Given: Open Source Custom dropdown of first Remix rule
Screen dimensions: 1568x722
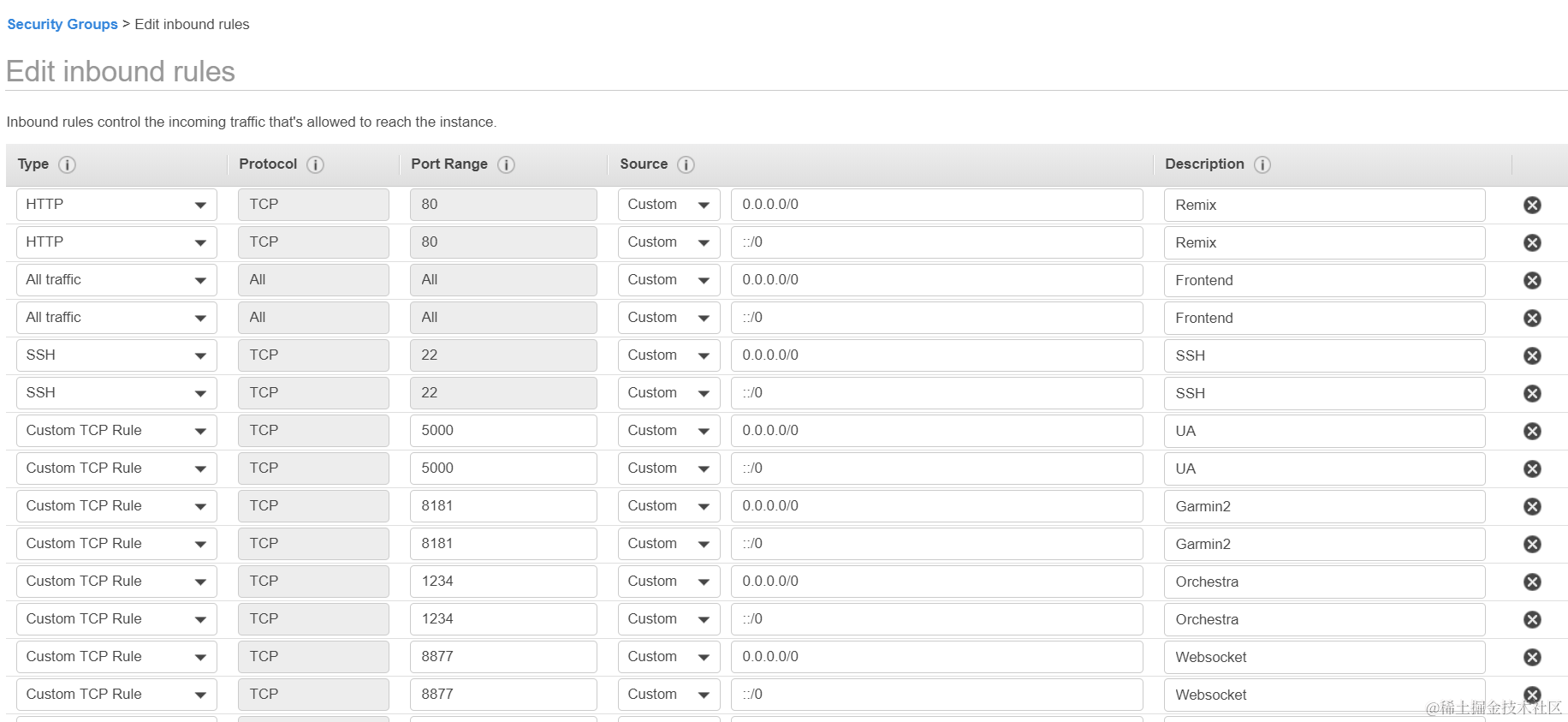Looking at the screenshot, I should 668,205.
